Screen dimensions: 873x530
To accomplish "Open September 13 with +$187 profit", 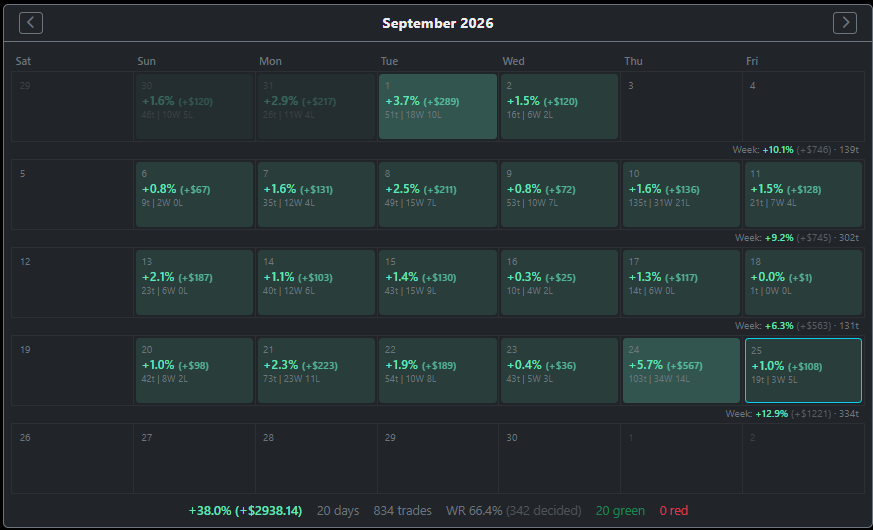I will coord(194,282).
